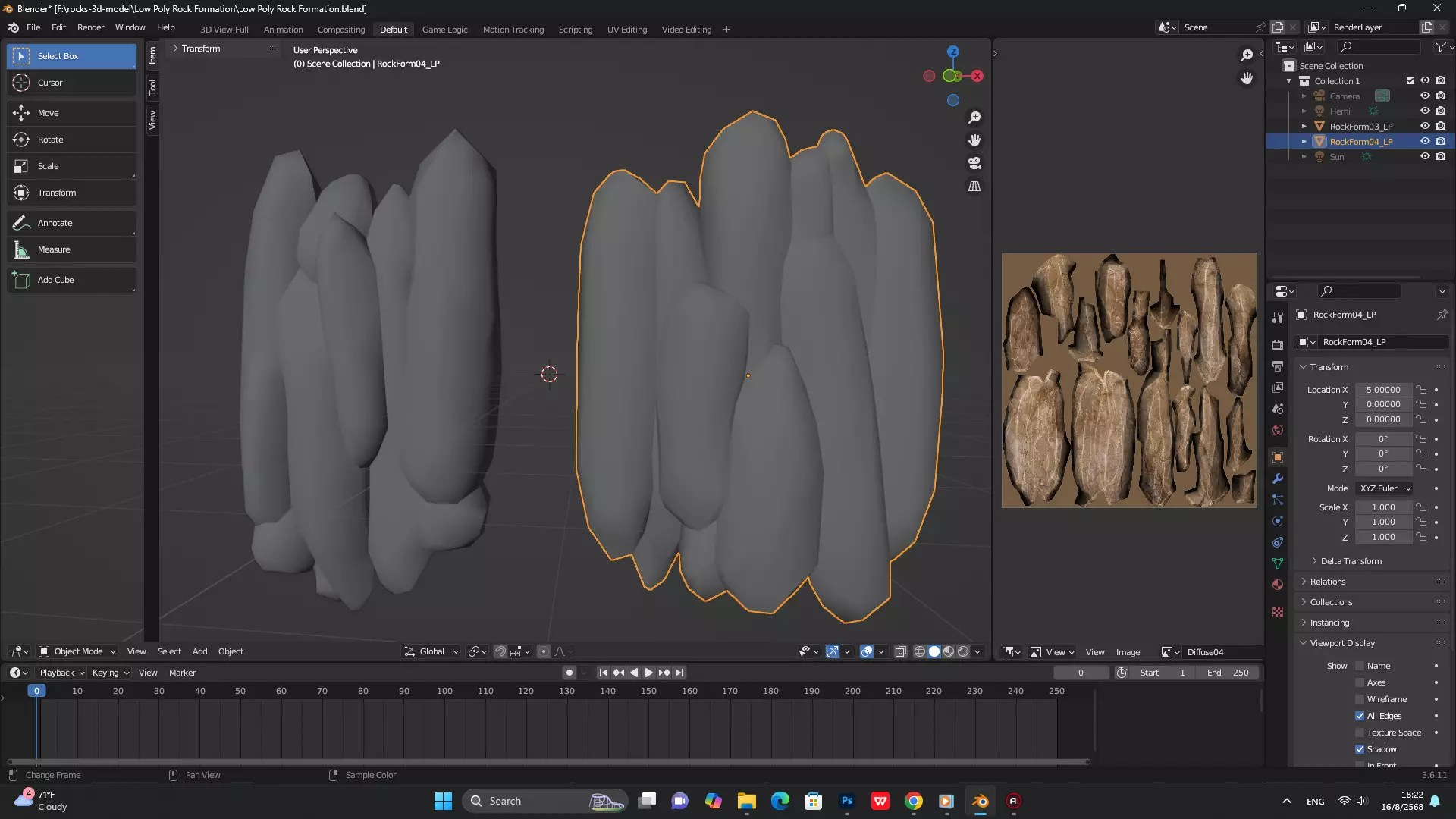Open the viewport Add menu
The height and width of the screenshot is (819, 1456).
199,651
